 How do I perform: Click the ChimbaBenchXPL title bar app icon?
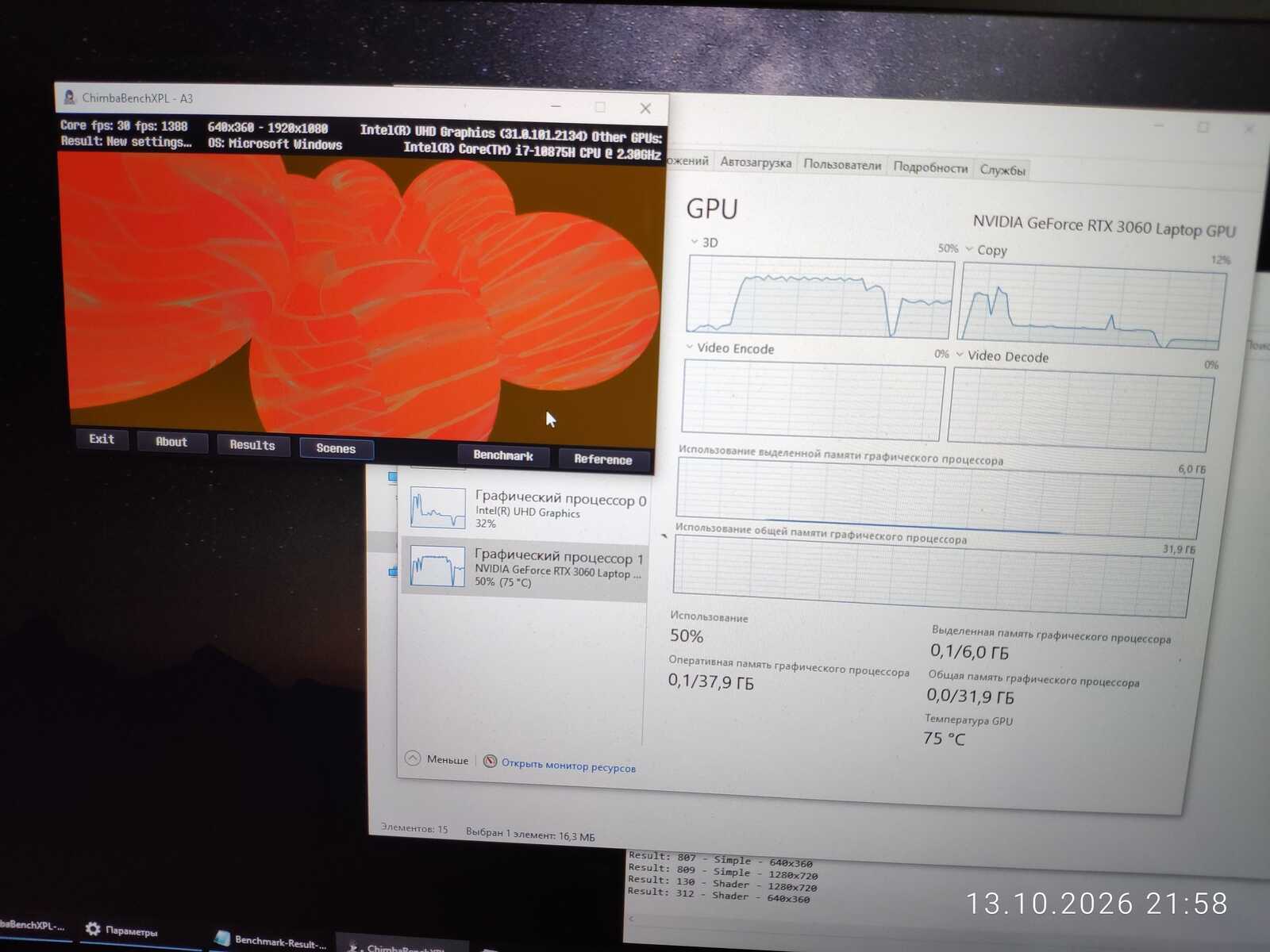(x=70, y=97)
